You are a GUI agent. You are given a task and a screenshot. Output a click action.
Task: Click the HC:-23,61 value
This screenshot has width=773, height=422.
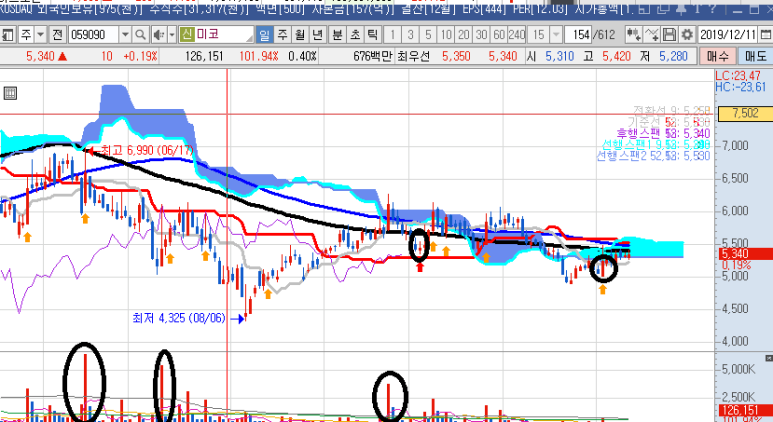click(x=741, y=87)
